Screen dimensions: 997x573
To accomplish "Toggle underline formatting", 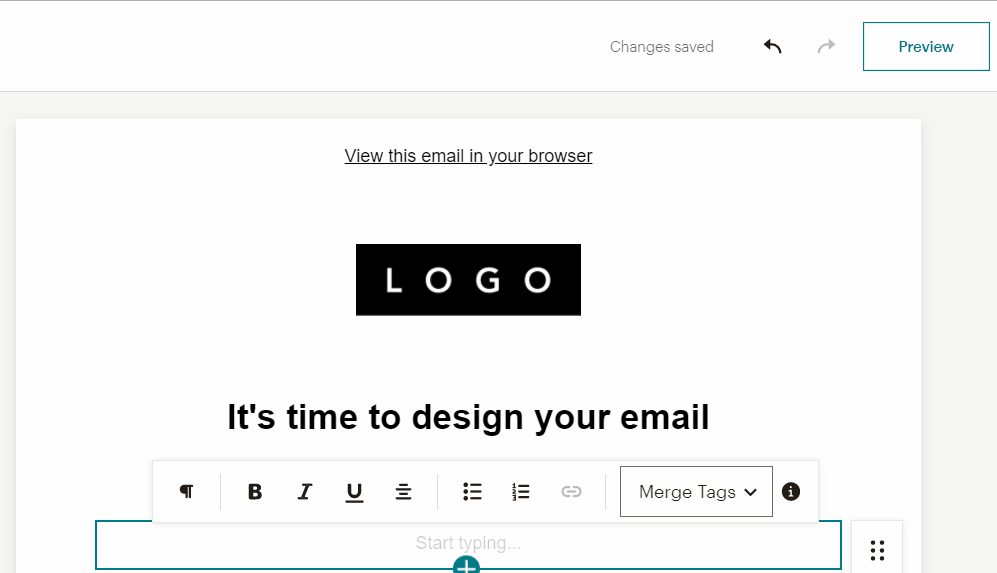I will point(354,492).
